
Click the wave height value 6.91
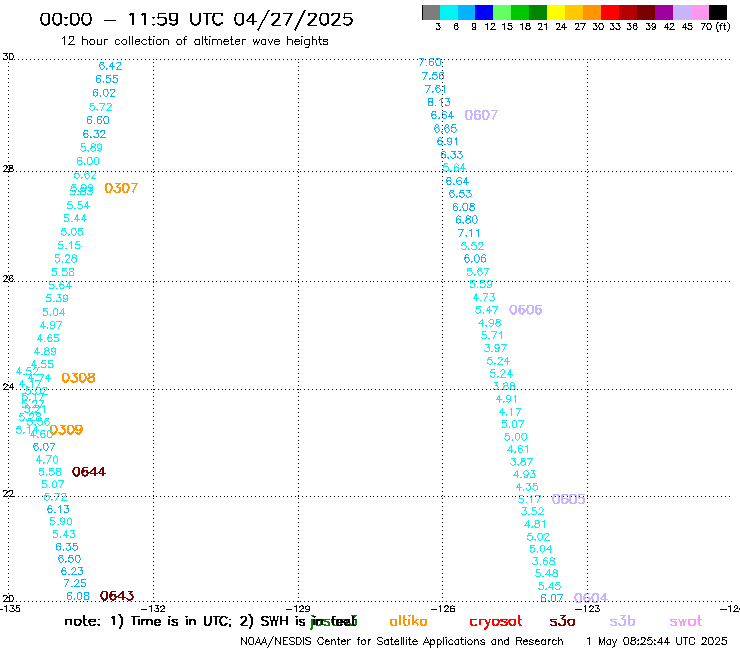click(447, 142)
